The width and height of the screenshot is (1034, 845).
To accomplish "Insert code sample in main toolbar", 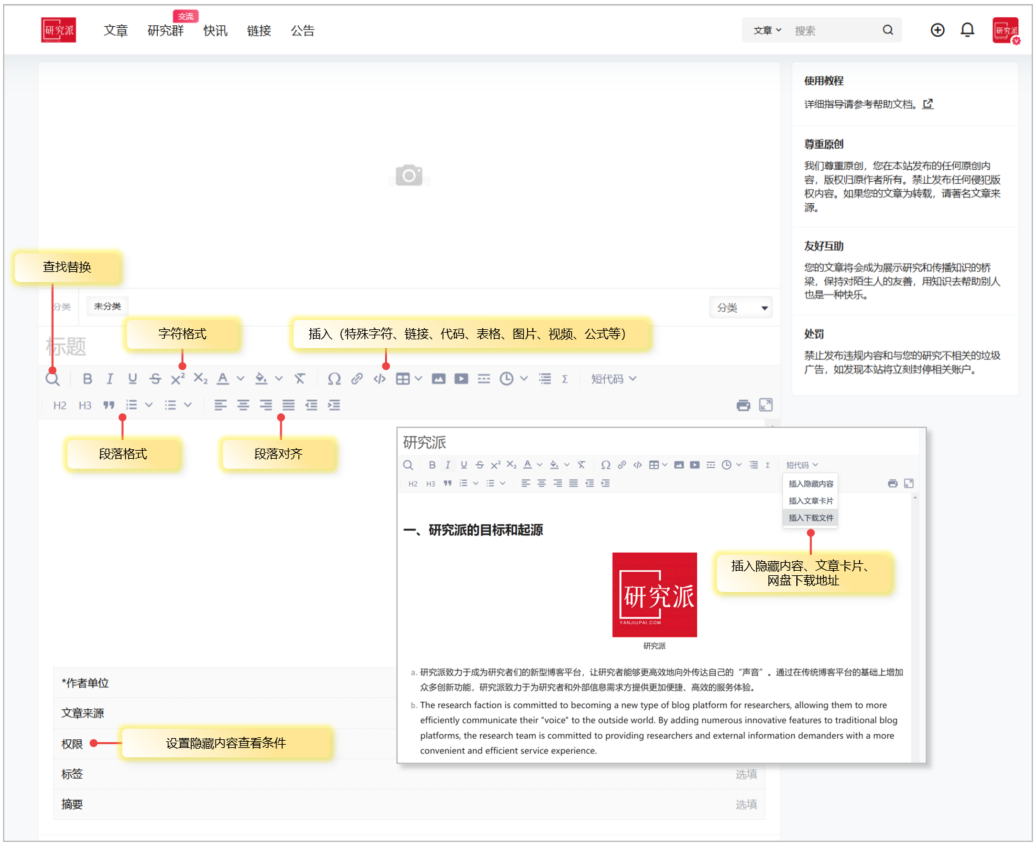I will [379, 379].
